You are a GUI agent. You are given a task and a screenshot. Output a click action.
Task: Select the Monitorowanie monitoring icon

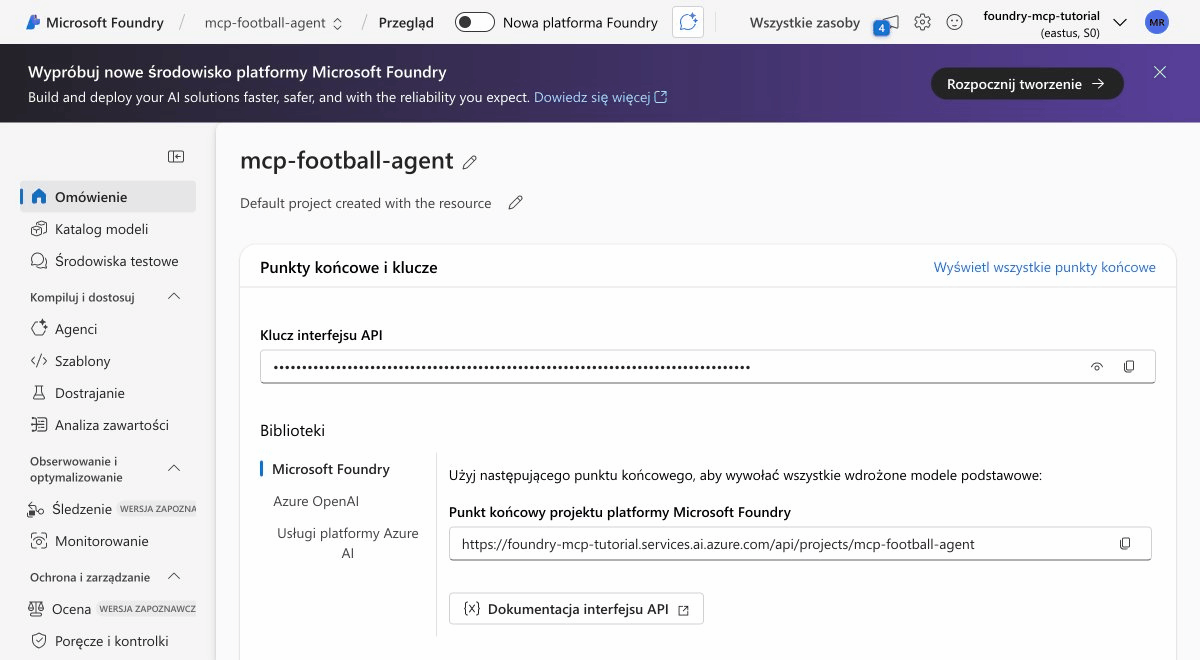pos(37,540)
